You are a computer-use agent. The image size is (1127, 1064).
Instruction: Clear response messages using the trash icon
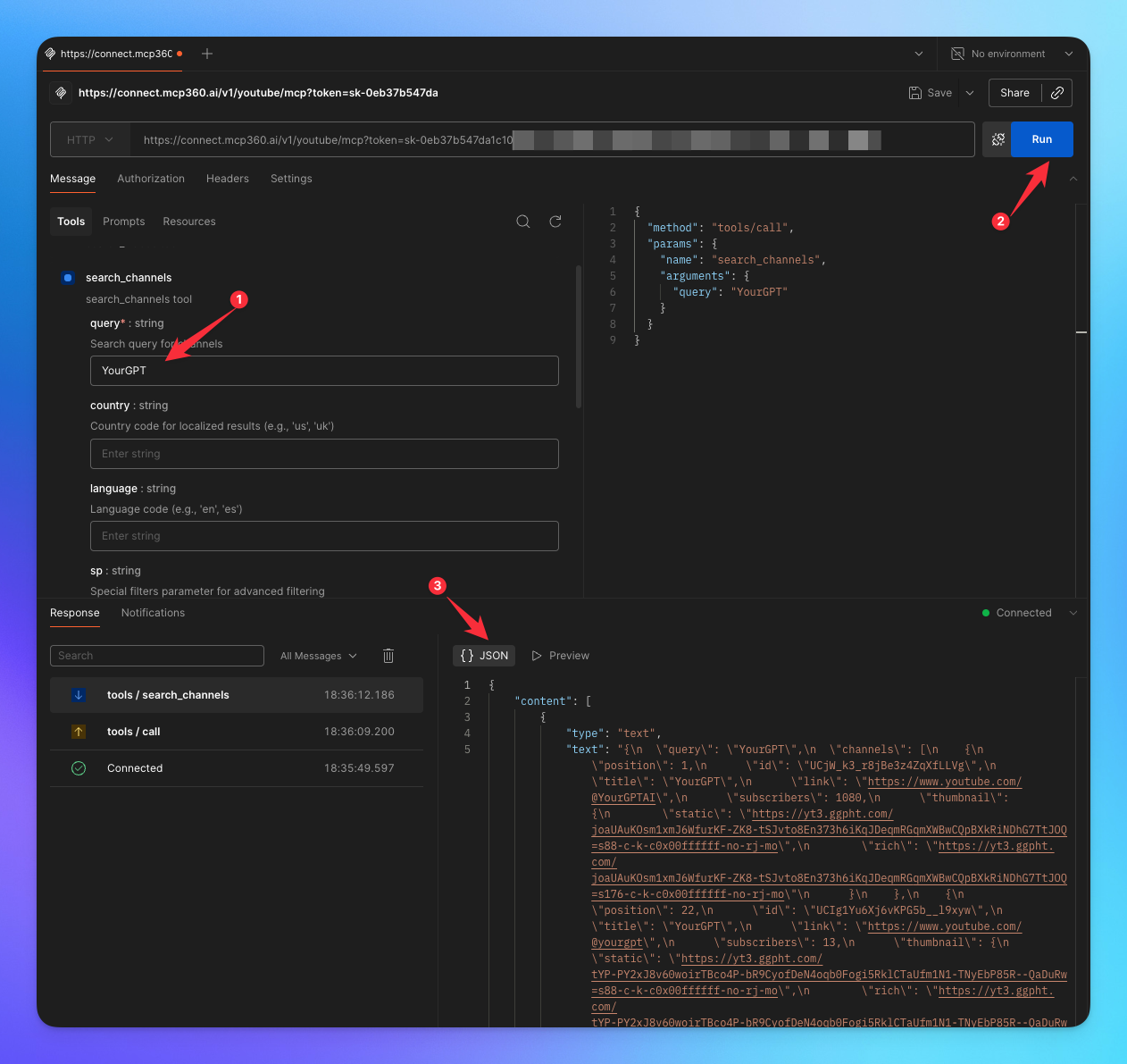point(388,655)
